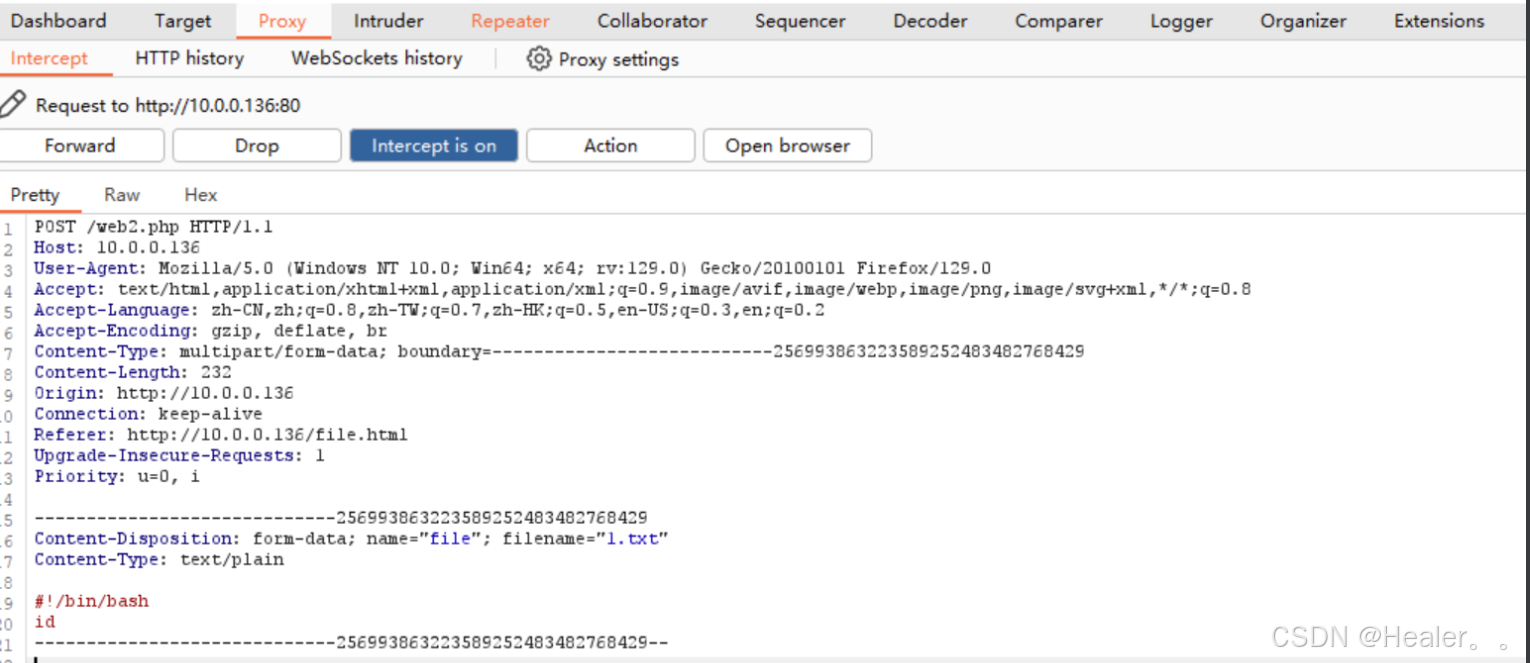Open the Extensions tab
The height and width of the screenshot is (663, 1530).
(1439, 20)
